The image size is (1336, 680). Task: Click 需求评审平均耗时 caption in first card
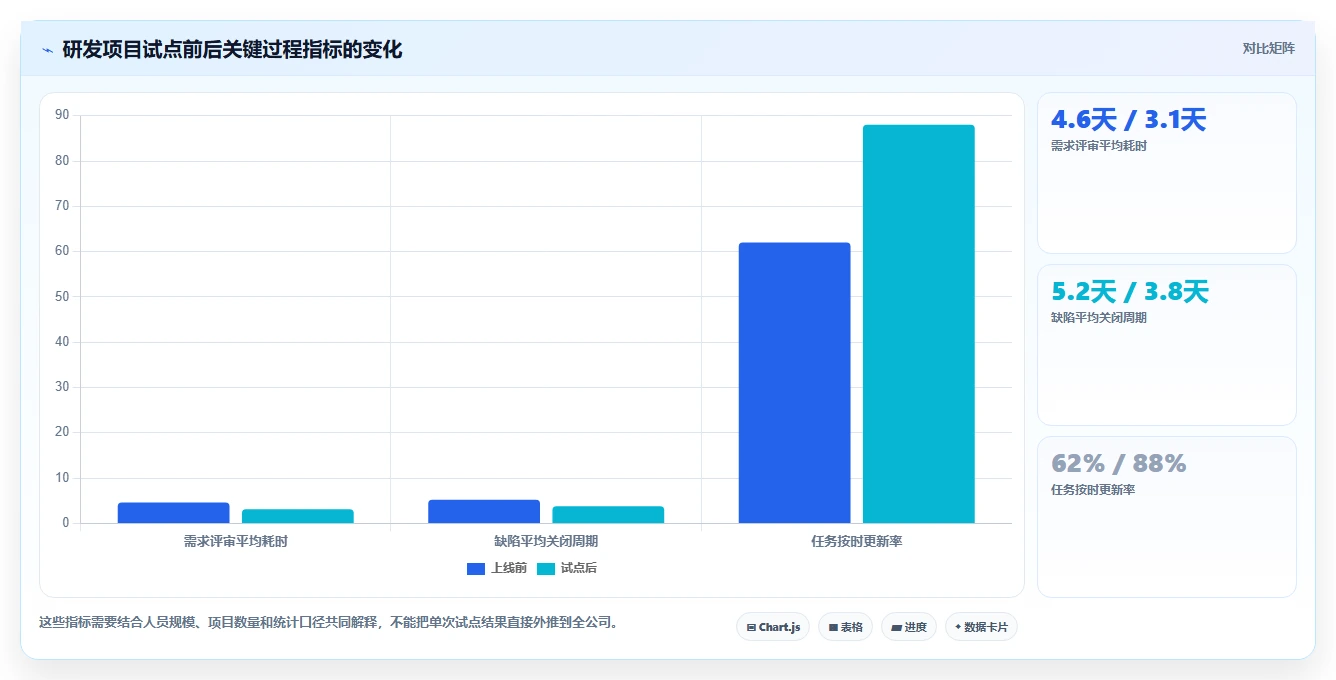(1098, 145)
